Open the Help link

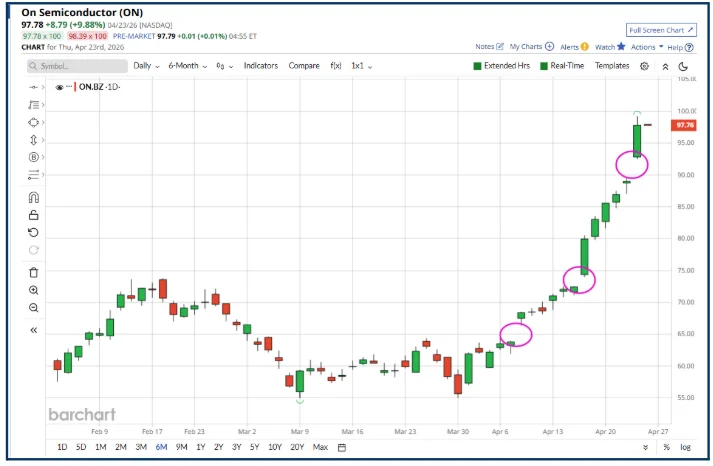[x=680, y=47]
